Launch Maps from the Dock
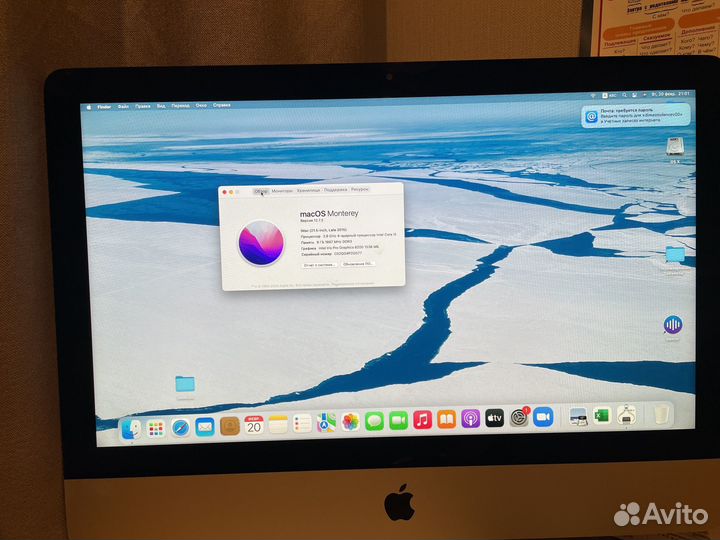 coord(326,422)
